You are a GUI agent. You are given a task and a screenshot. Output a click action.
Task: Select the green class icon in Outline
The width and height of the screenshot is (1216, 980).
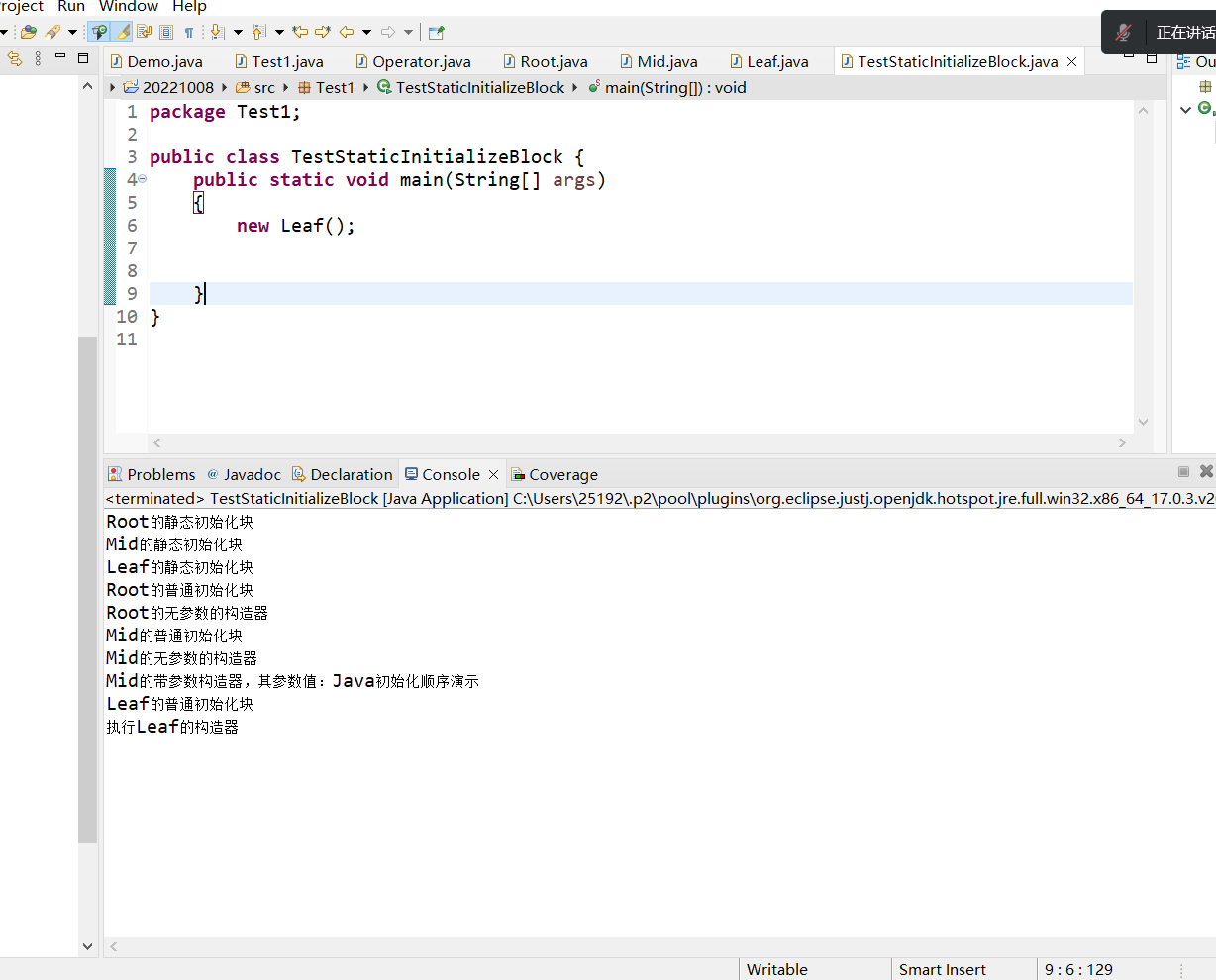click(1205, 109)
